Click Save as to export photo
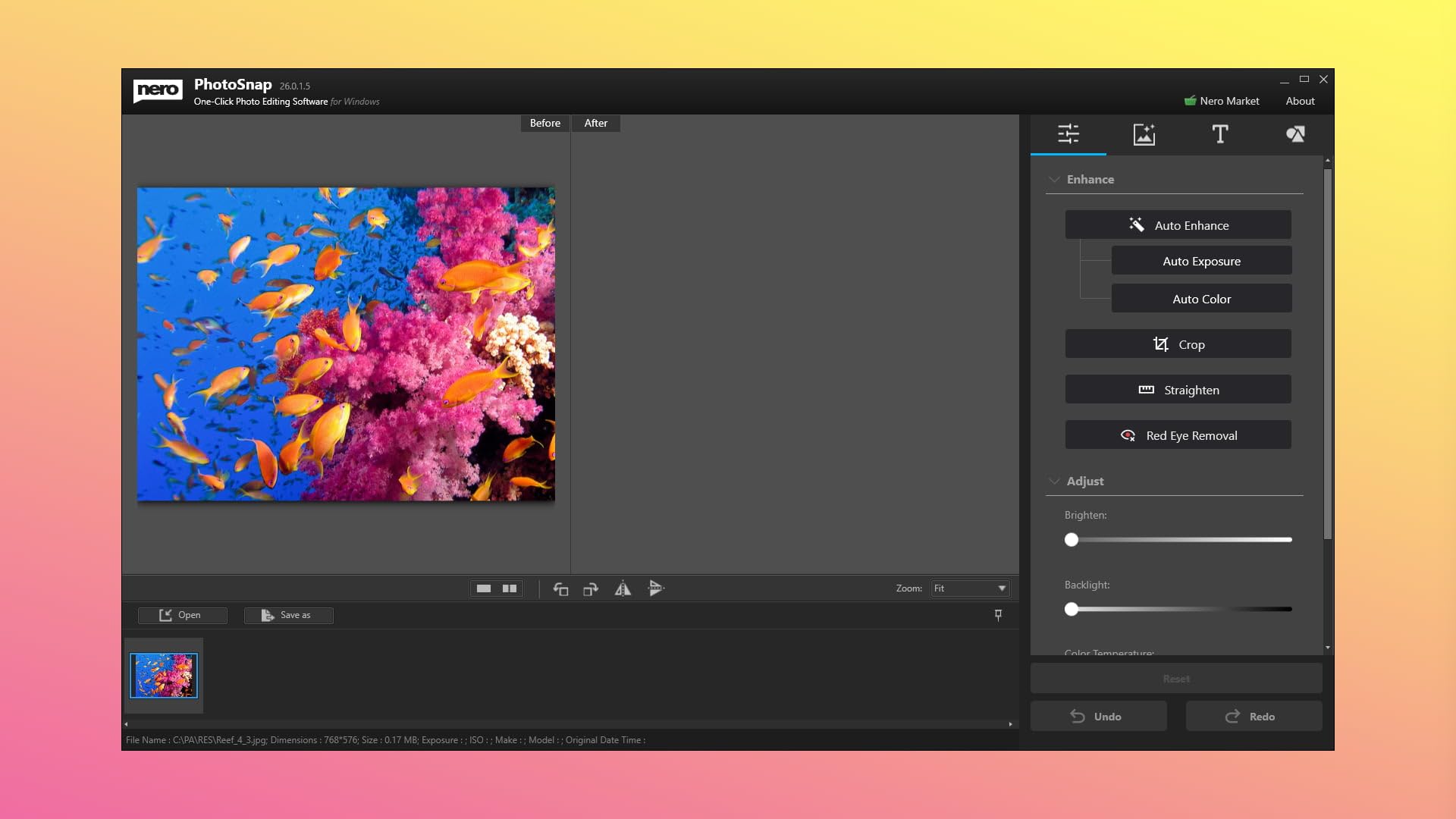The height and width of the screenshot is (819, 1456). click(288, 615)
